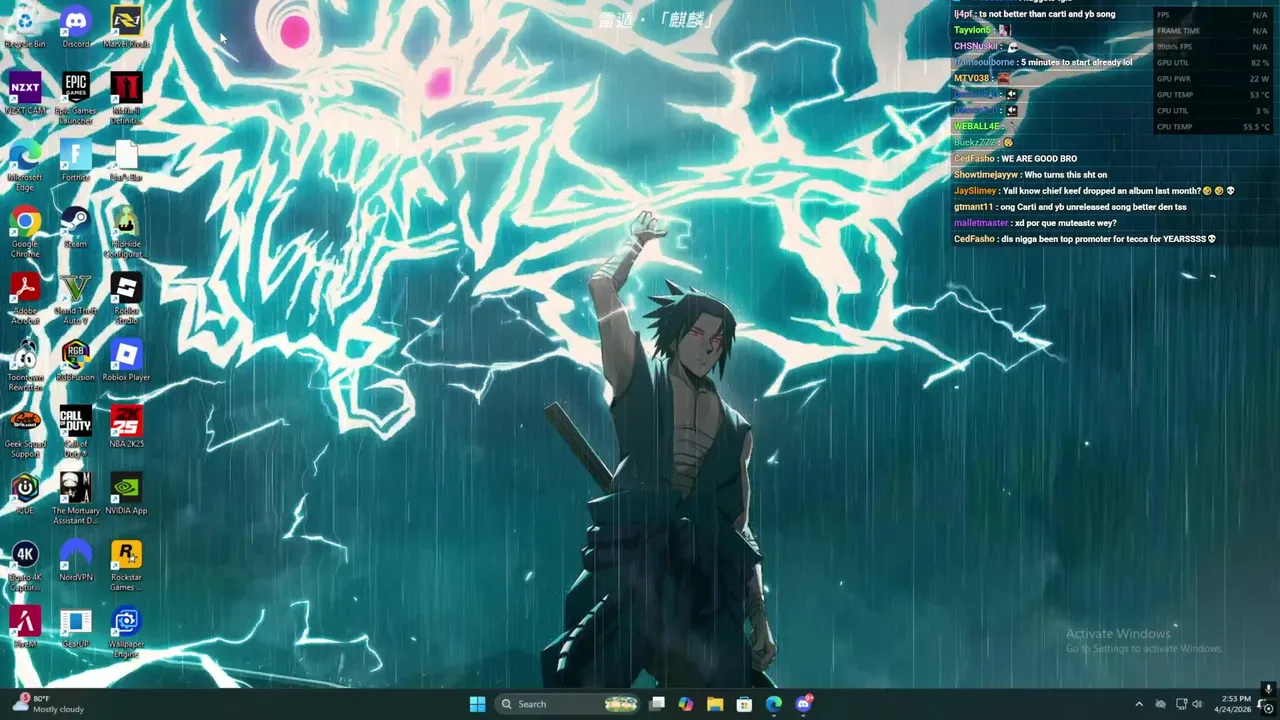Open the volume control in system tray
Screen dimensions: 1280x720
[x=1197, y=704]
